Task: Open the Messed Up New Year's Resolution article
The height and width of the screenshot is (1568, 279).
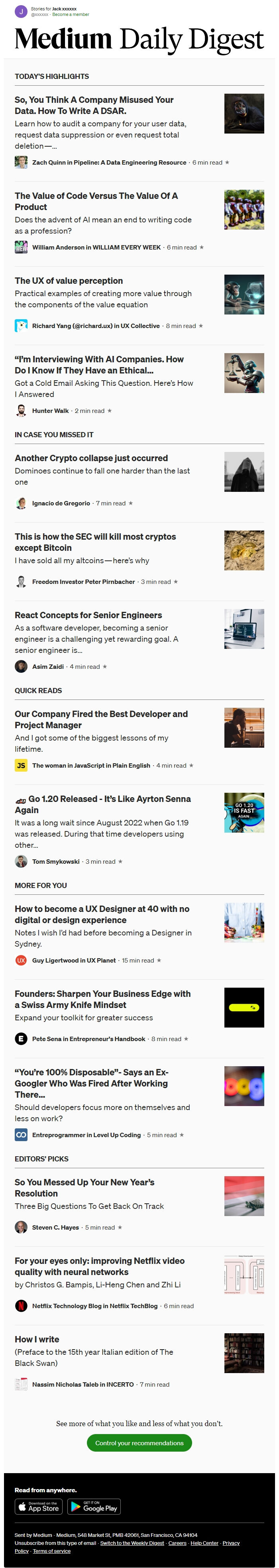Action: (84, 1188)
